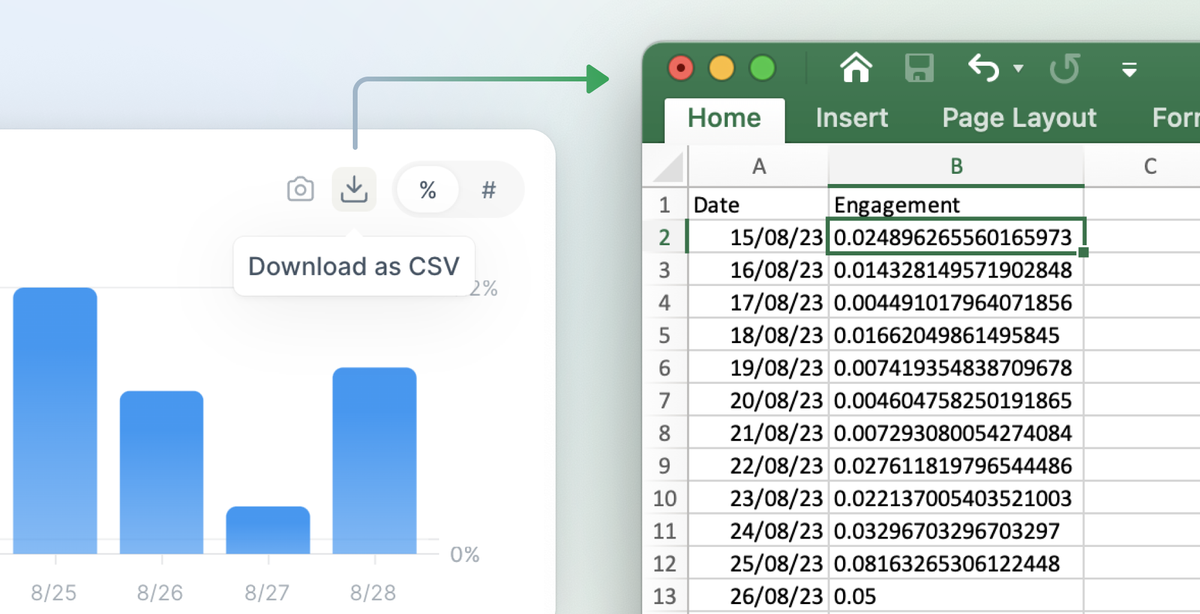This screenshot has height=614, width=1200.
Task: Select row 9 header in Excel
Action: coord(665,465)
